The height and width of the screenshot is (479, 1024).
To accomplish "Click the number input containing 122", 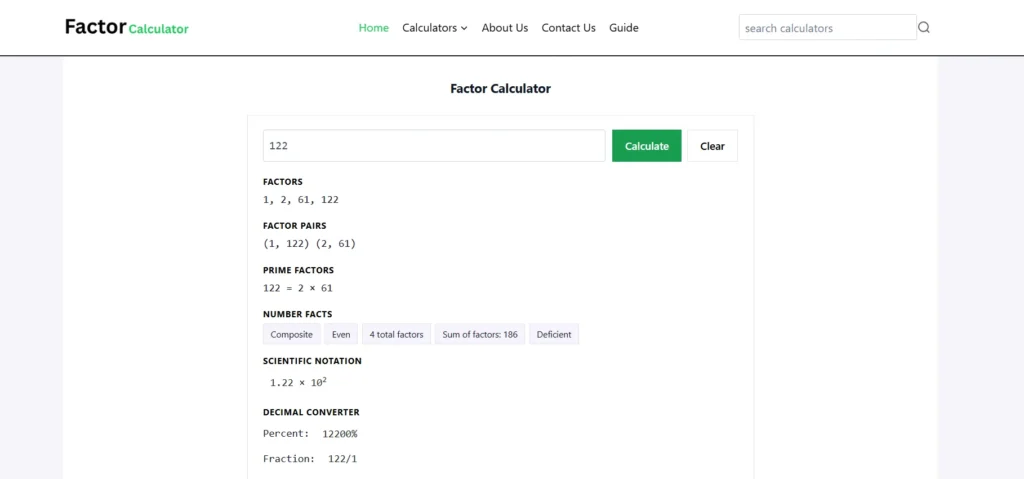I will (434, 146).
